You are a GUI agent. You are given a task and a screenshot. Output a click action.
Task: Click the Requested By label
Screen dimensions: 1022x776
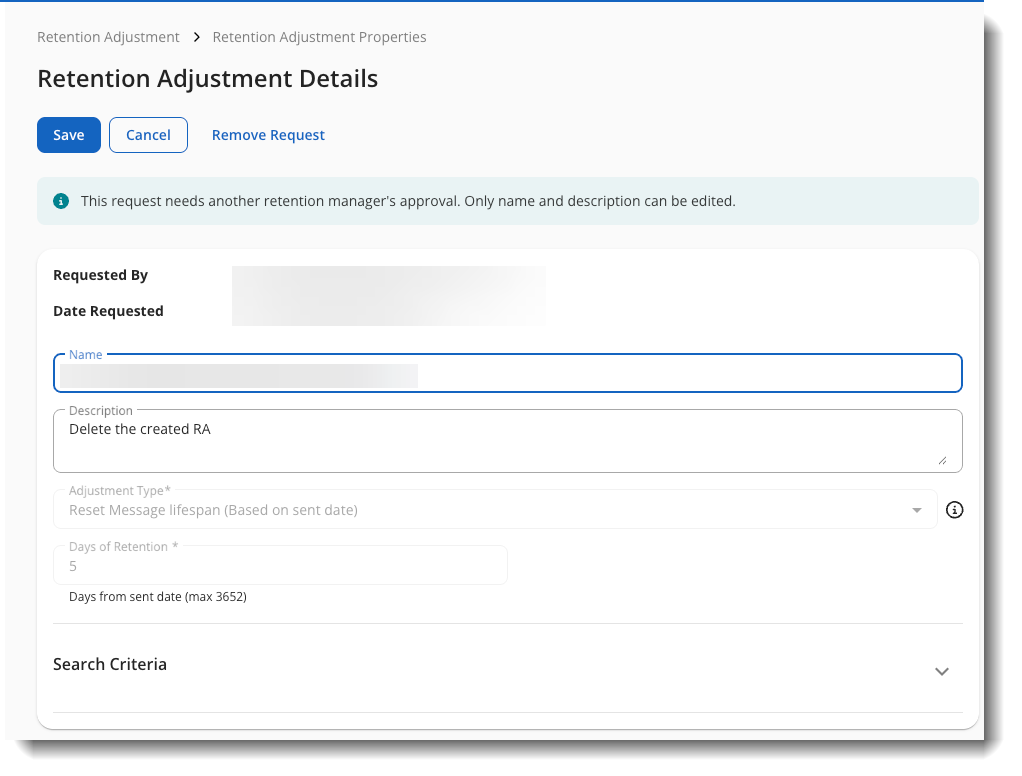pyautogui.click(x=100, y=275)
